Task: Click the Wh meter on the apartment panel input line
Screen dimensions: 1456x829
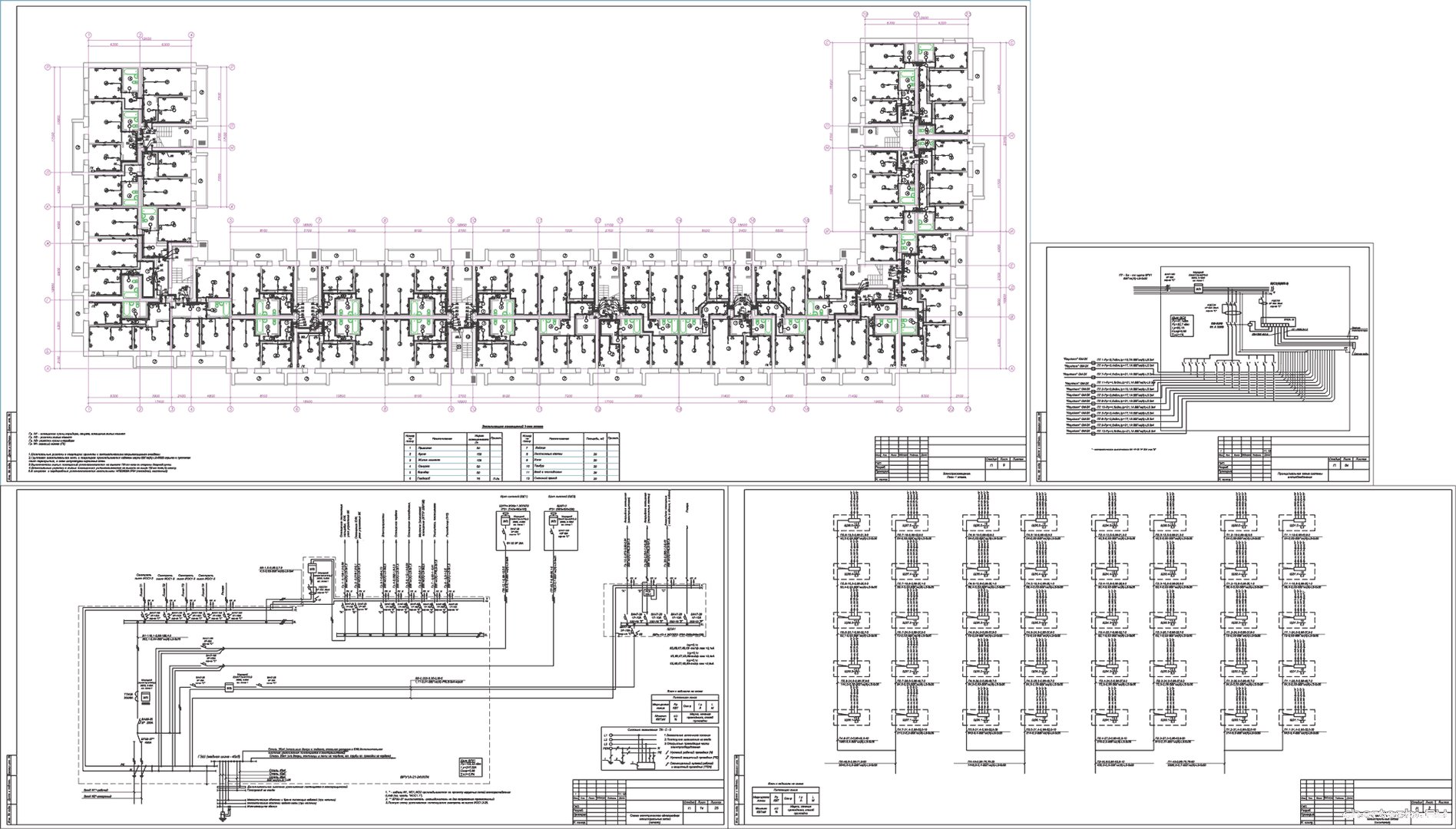Action: [1196, 289]
